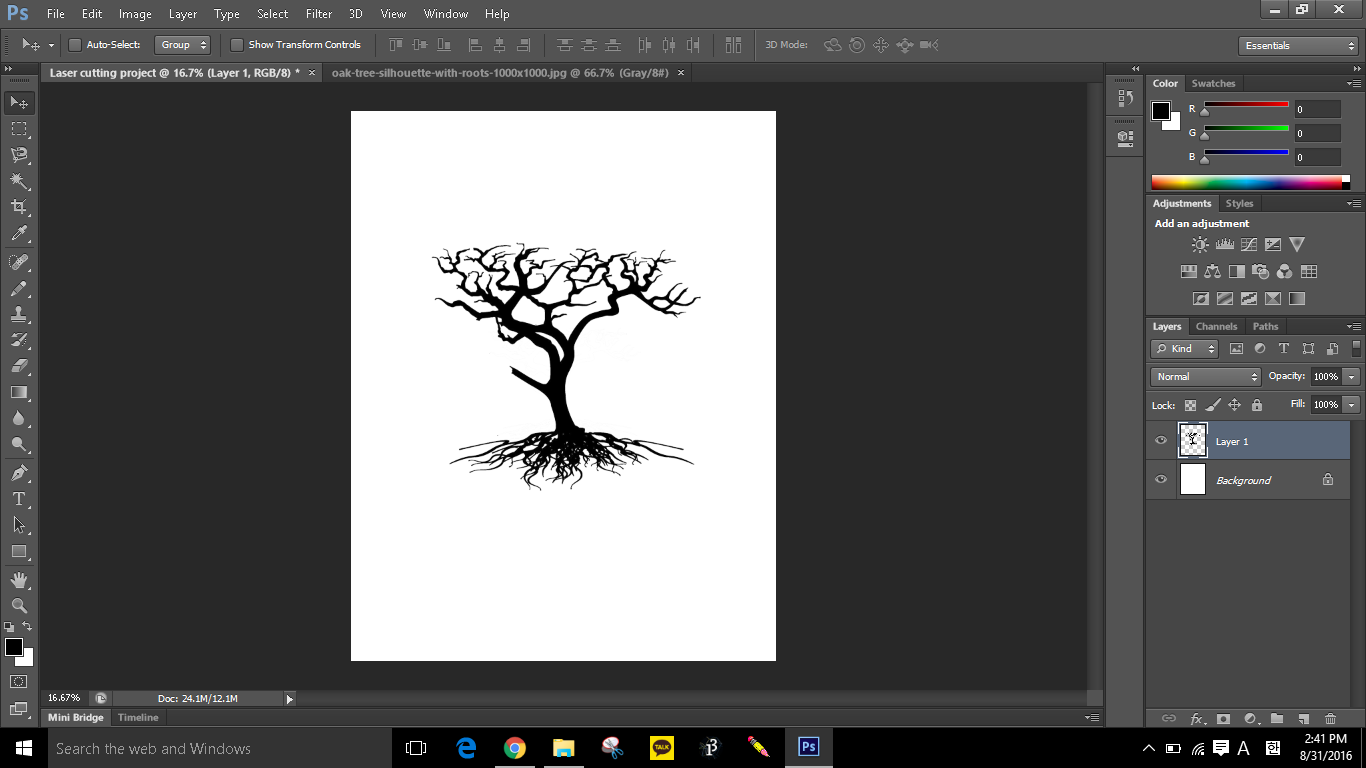The width and height of the screenshot is (1366, 768).
Task: Select the Crop tool
Action: (x=19, y=207)
